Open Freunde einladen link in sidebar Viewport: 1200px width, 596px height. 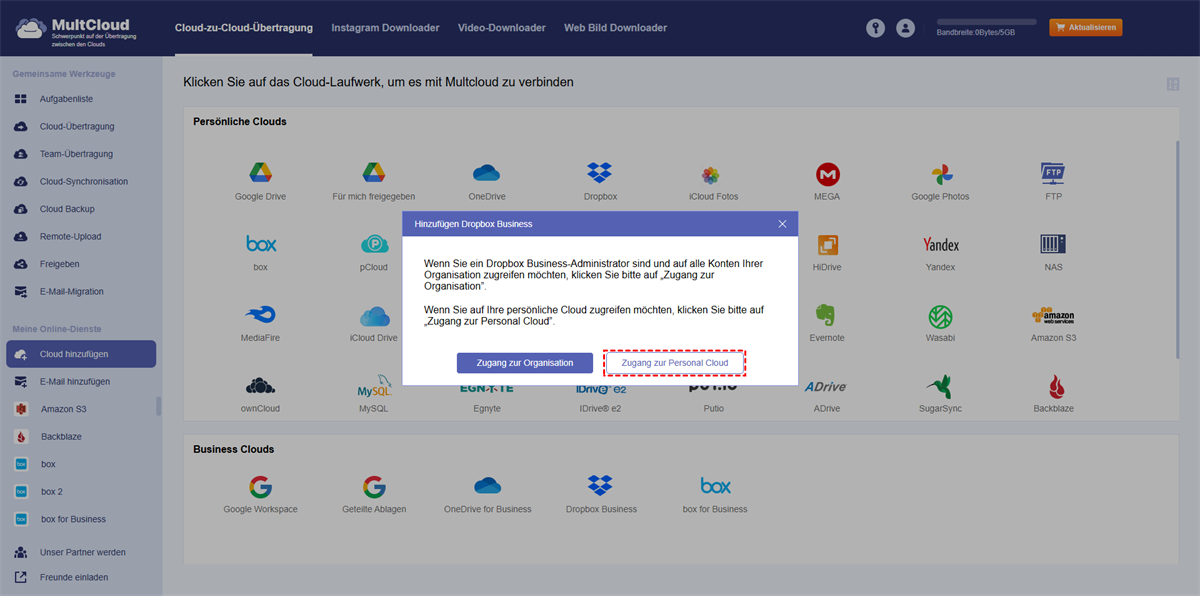coord(74,577)
